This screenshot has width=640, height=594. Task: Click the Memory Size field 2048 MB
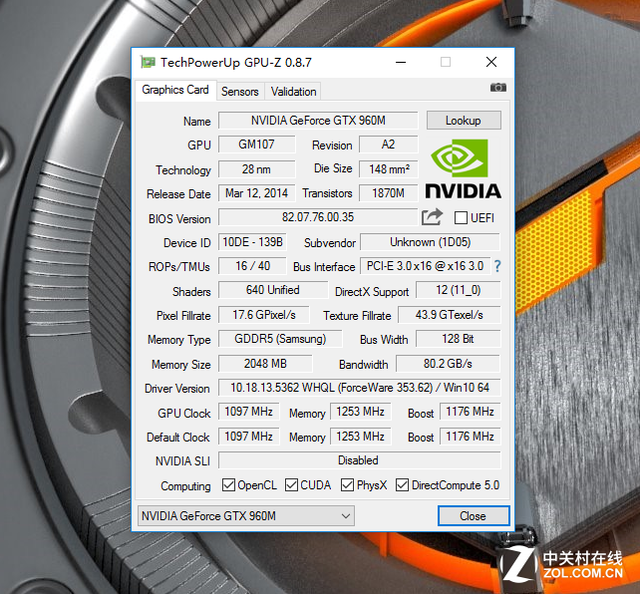click(265, 363)
